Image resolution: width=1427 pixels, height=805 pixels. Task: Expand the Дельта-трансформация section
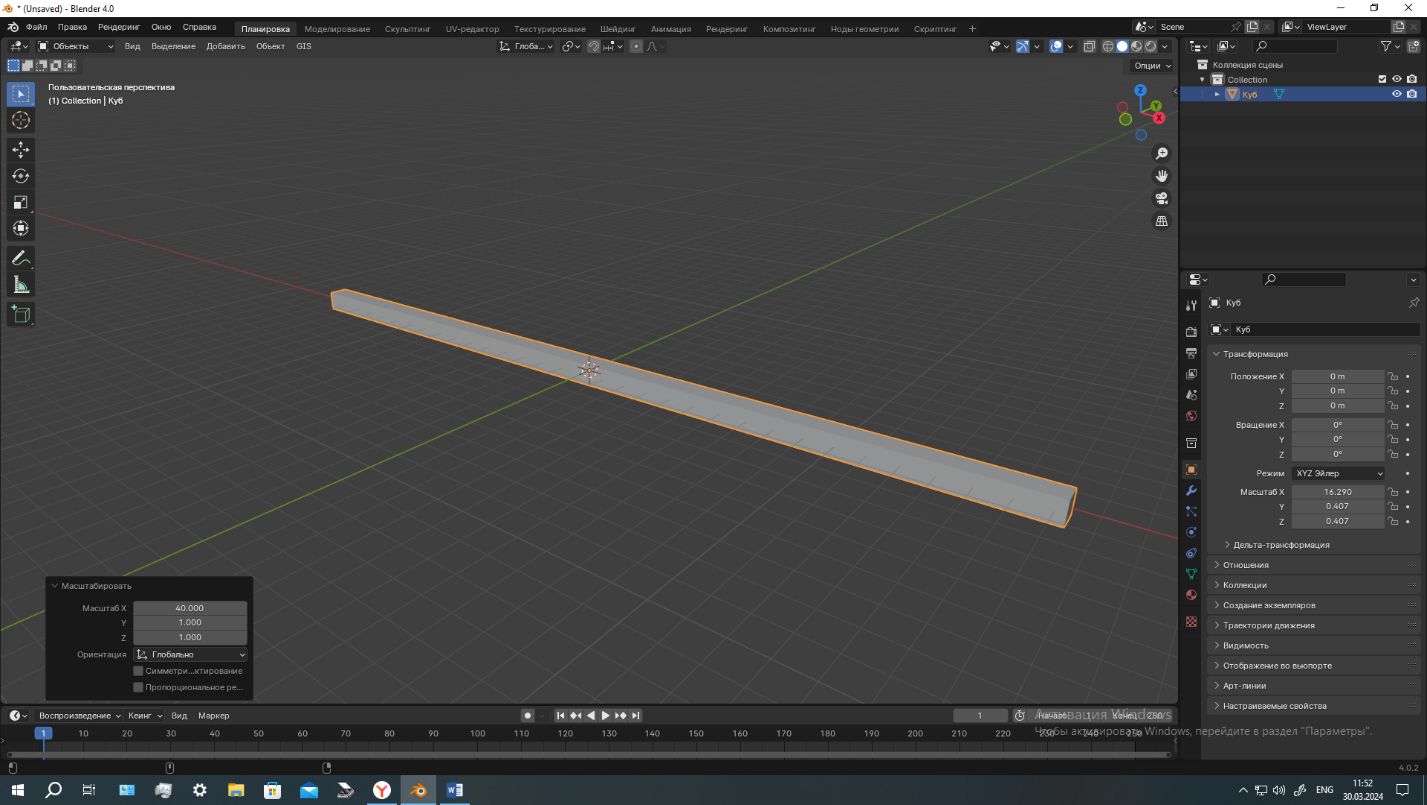click(1281, 545)
